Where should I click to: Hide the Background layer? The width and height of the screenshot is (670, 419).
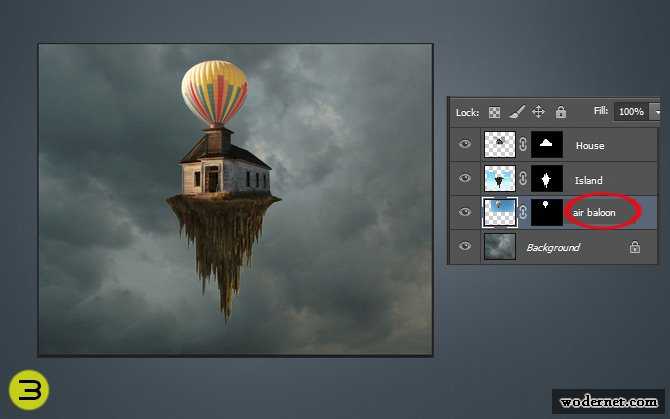point(465,247)
